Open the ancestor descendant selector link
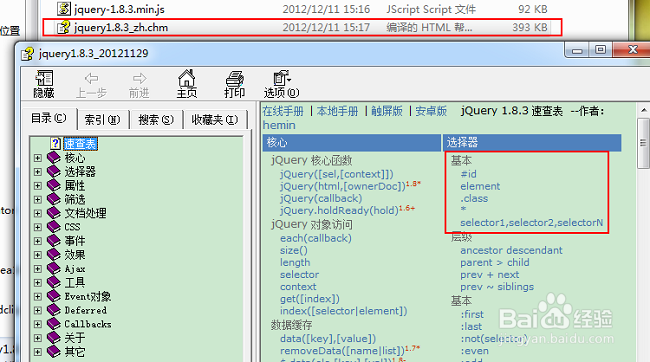 click(511, 250)
